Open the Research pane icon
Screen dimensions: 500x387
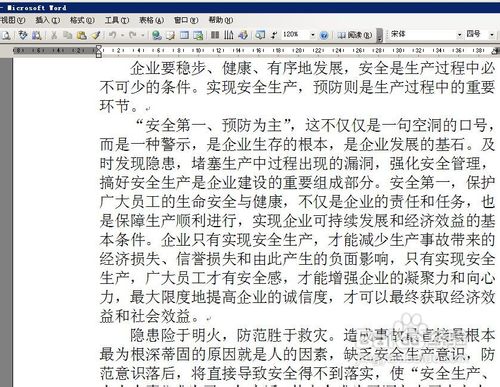click(36, 35)
